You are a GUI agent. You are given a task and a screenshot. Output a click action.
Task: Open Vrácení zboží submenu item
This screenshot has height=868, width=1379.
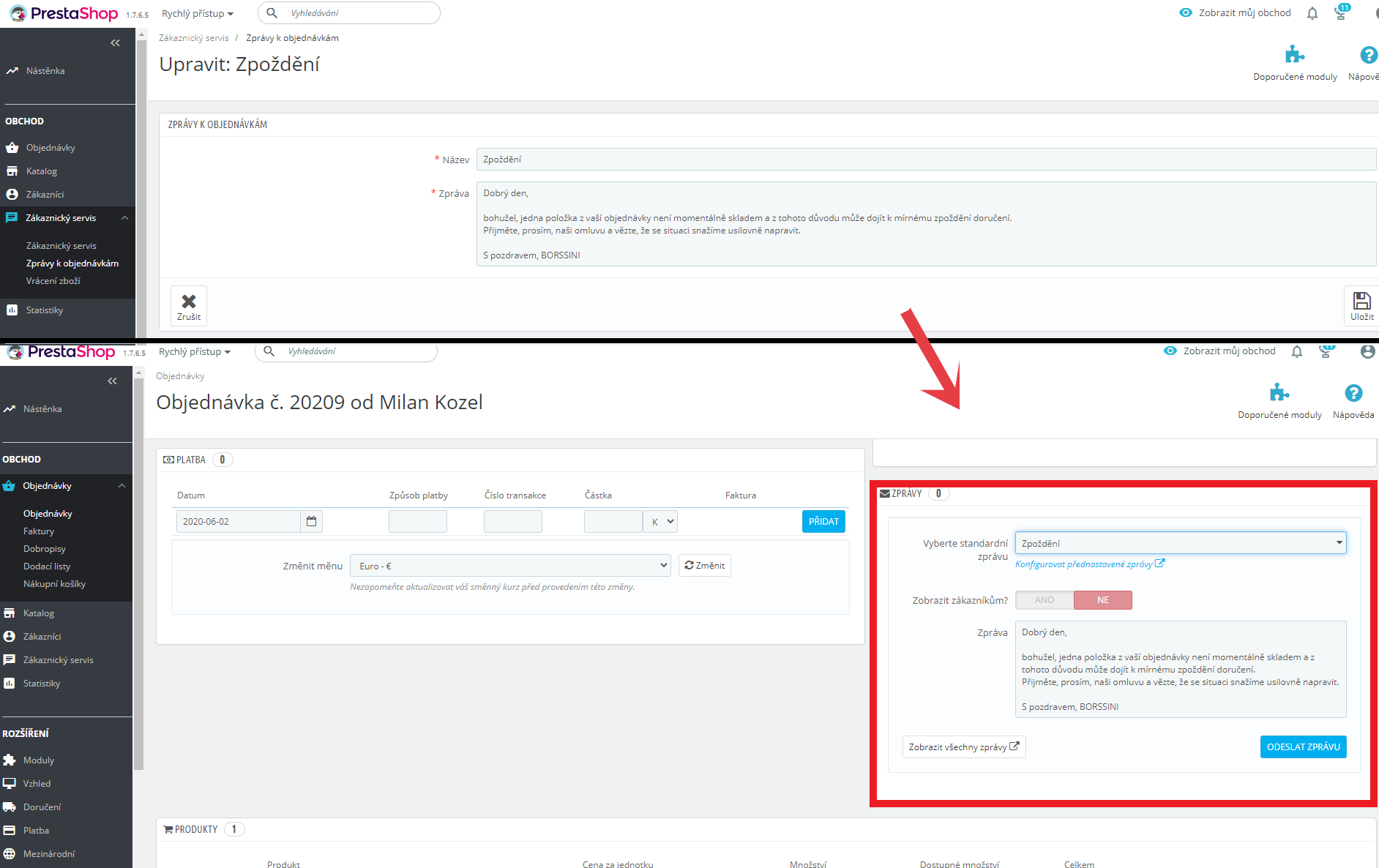[53, 281]
